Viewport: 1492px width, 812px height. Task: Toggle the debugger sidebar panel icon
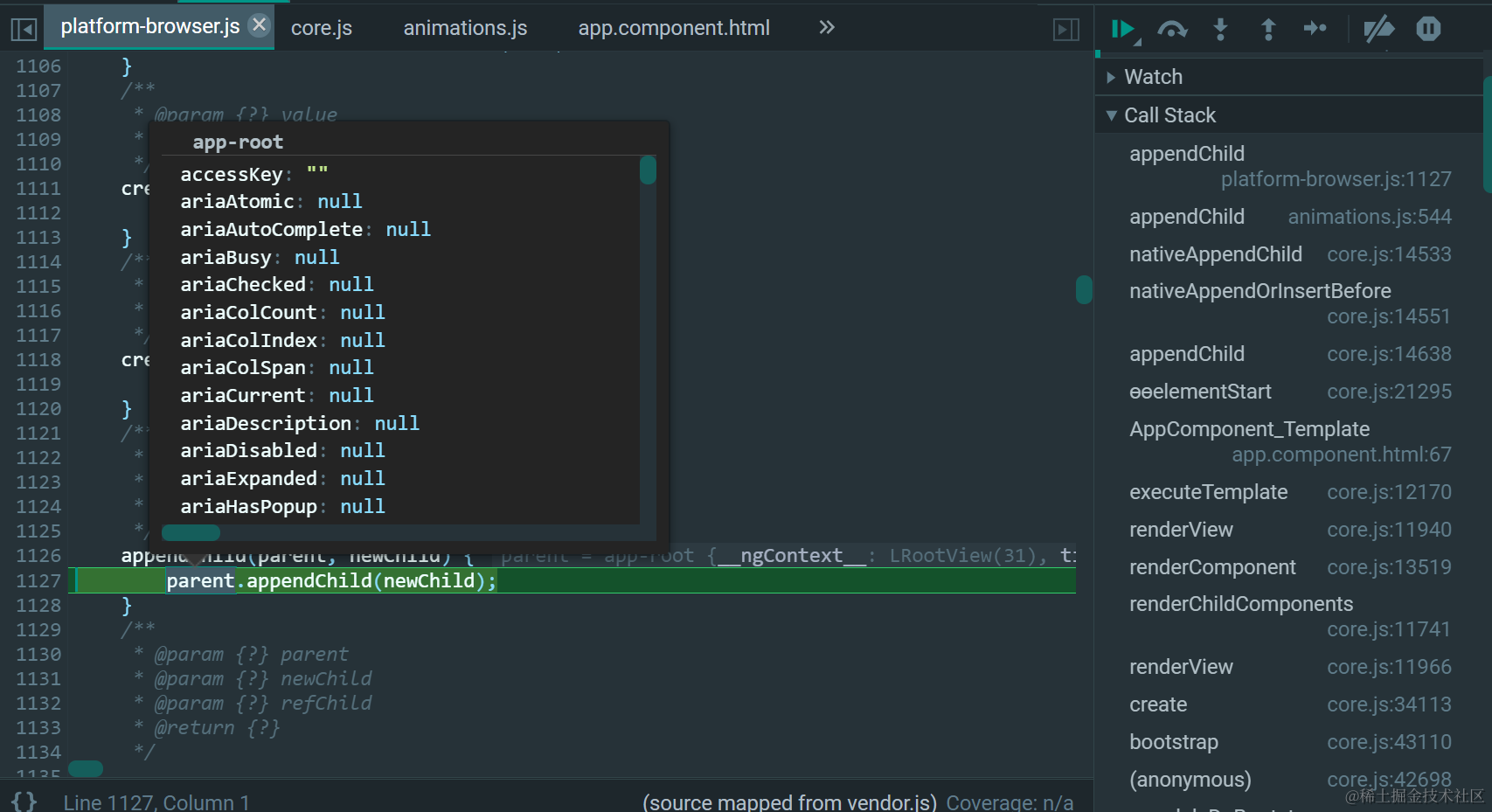1066,29
